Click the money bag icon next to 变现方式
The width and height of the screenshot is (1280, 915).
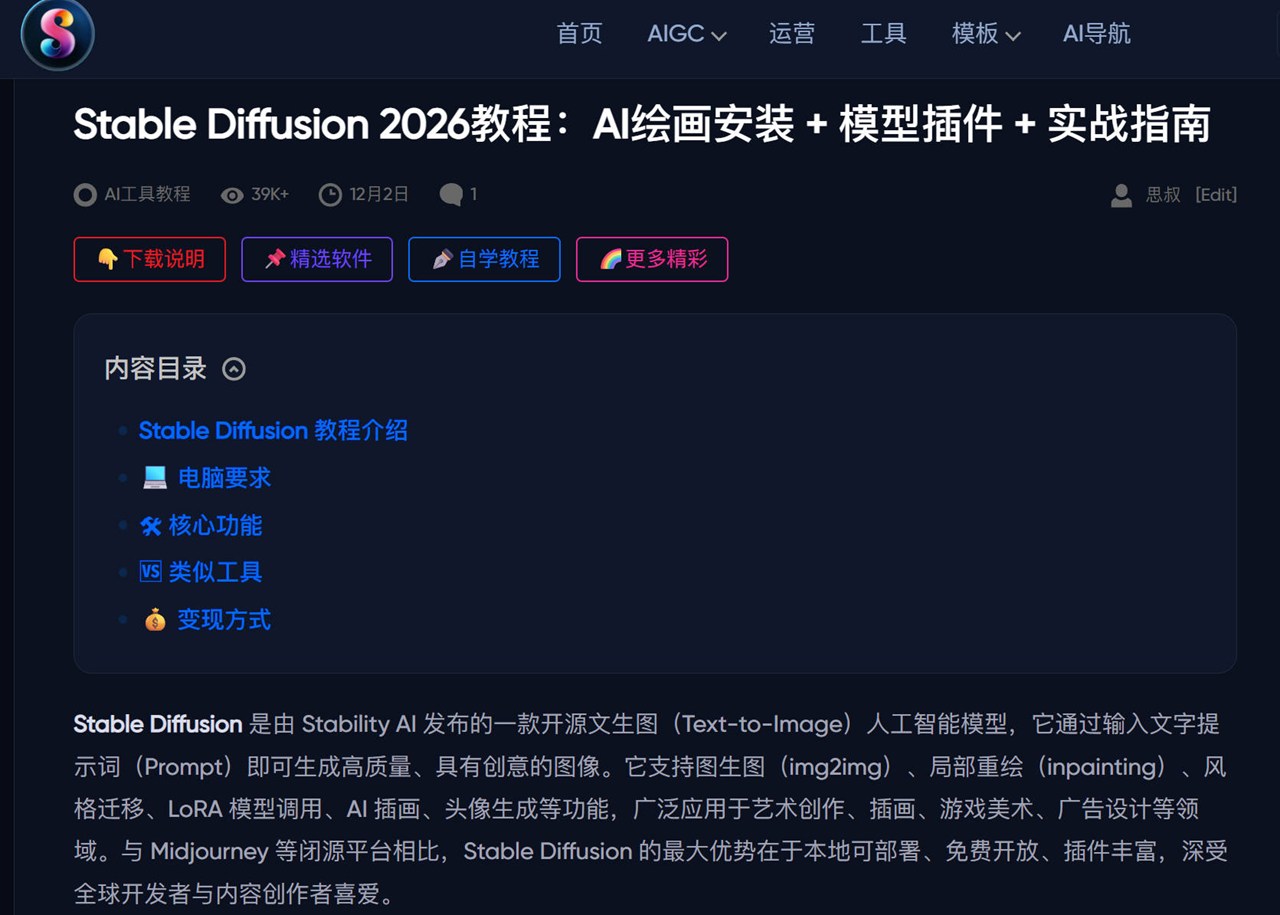(154, 619)
